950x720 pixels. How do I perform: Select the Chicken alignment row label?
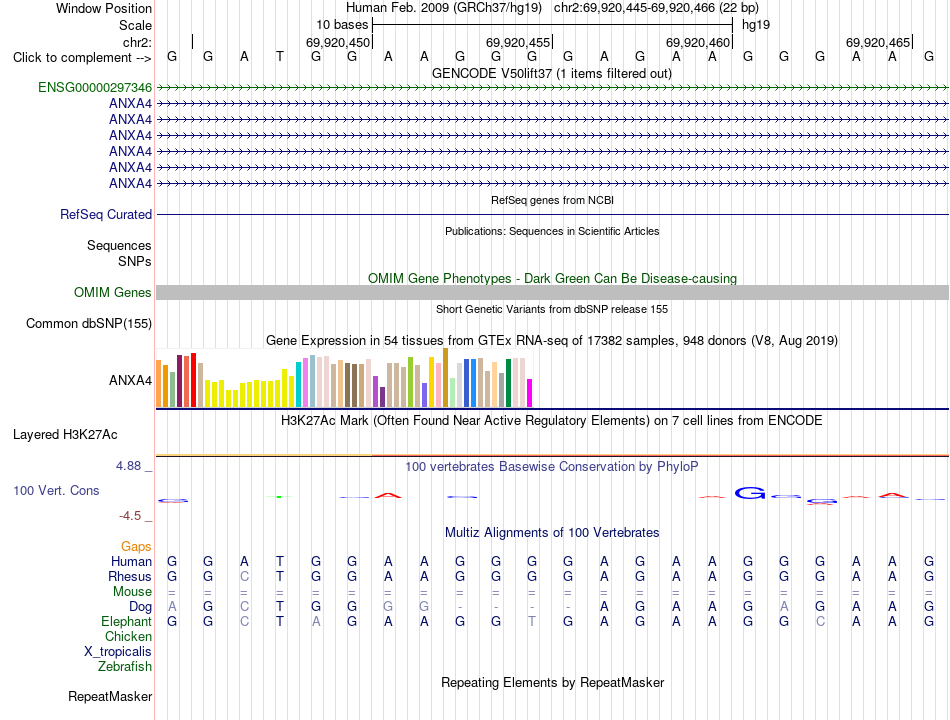click(x=128, y=636)
